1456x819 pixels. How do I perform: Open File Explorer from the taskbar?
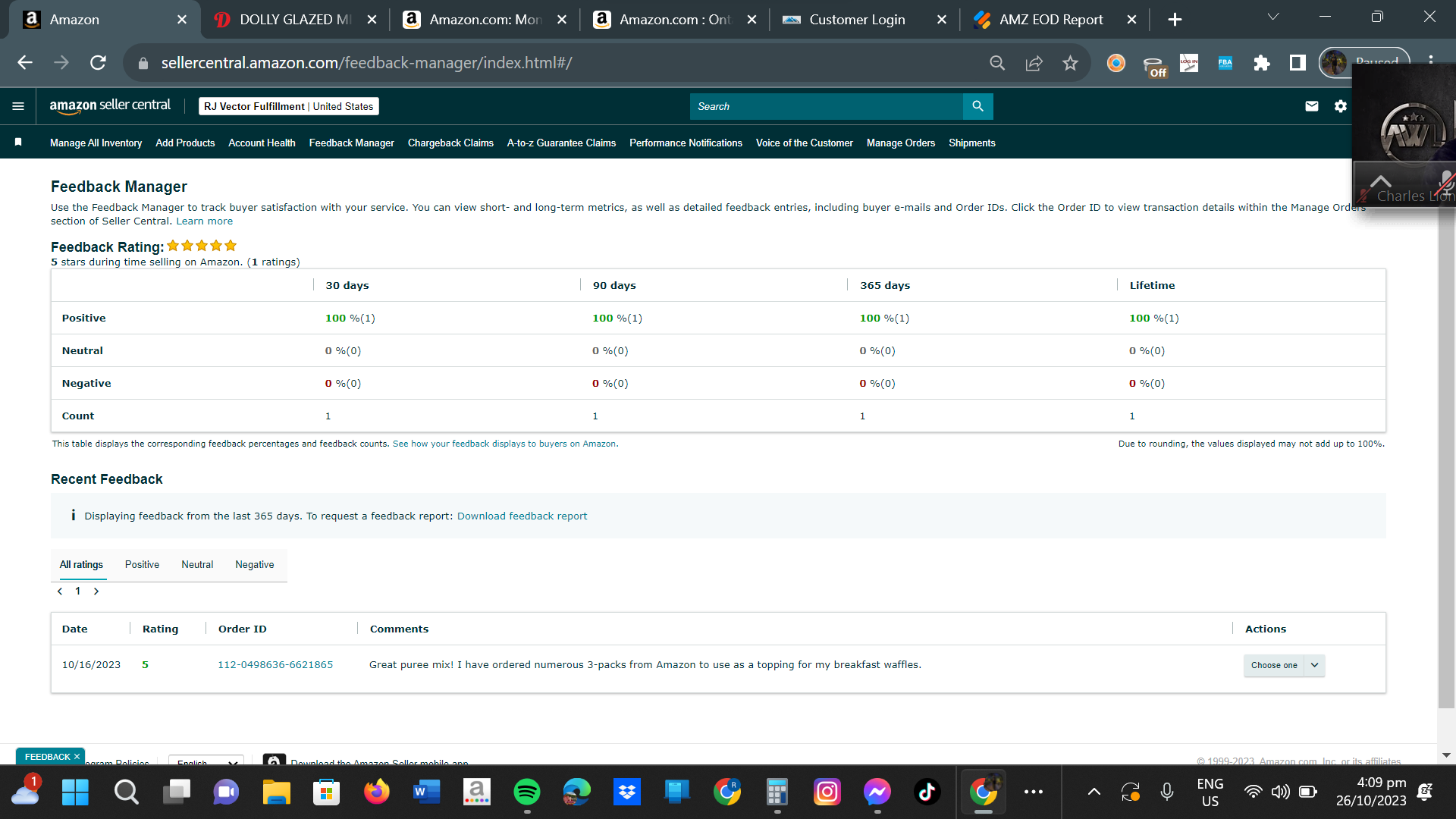277,792
